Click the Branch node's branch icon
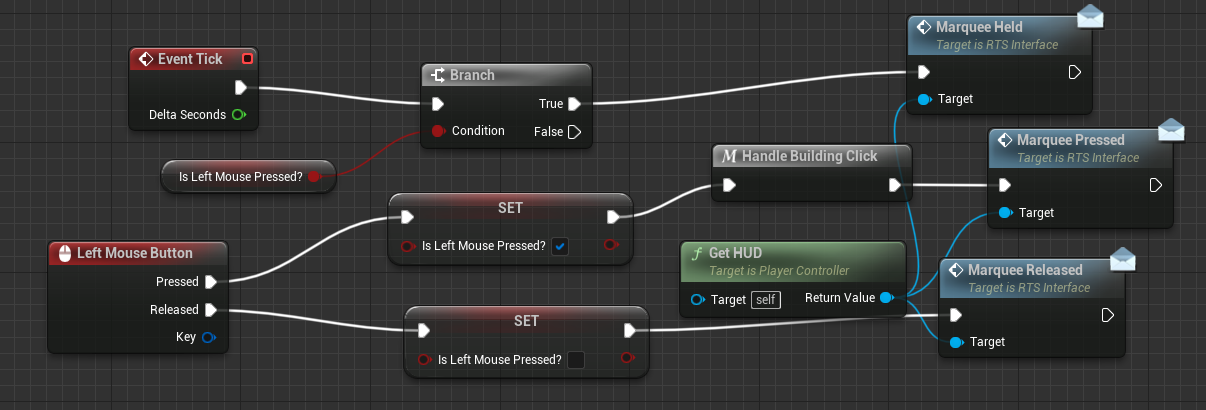Viewport: 1206px width, 410px height. tap(437, 76)
